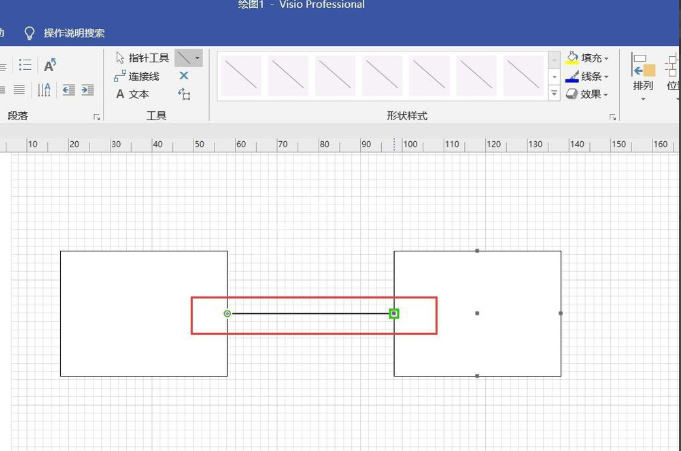Click the increase indent icon

pyautogui.click(x=88, y=90)
